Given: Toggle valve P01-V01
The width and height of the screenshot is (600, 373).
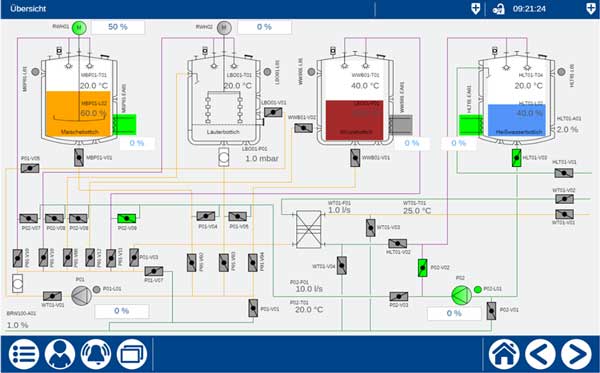Looking at the screenshot, I should [253, 308].
